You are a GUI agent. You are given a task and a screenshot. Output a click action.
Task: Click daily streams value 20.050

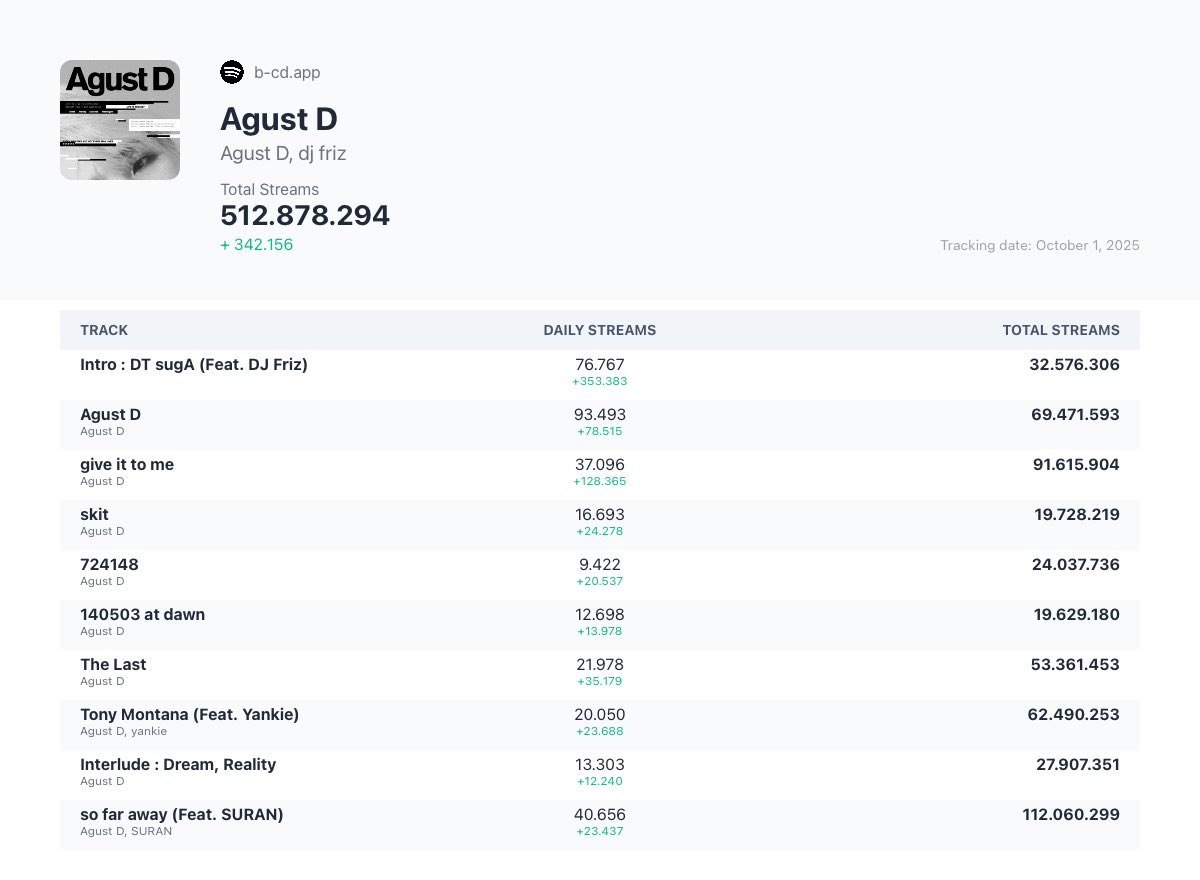coord(600,715)
